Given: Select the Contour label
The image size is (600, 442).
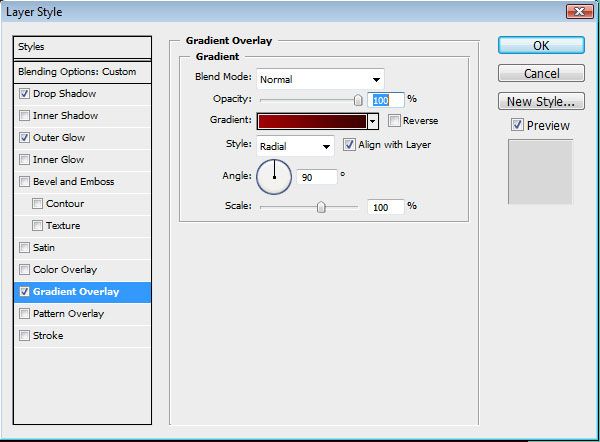Looking at the screenshot, I should click(x=65, y=204).
